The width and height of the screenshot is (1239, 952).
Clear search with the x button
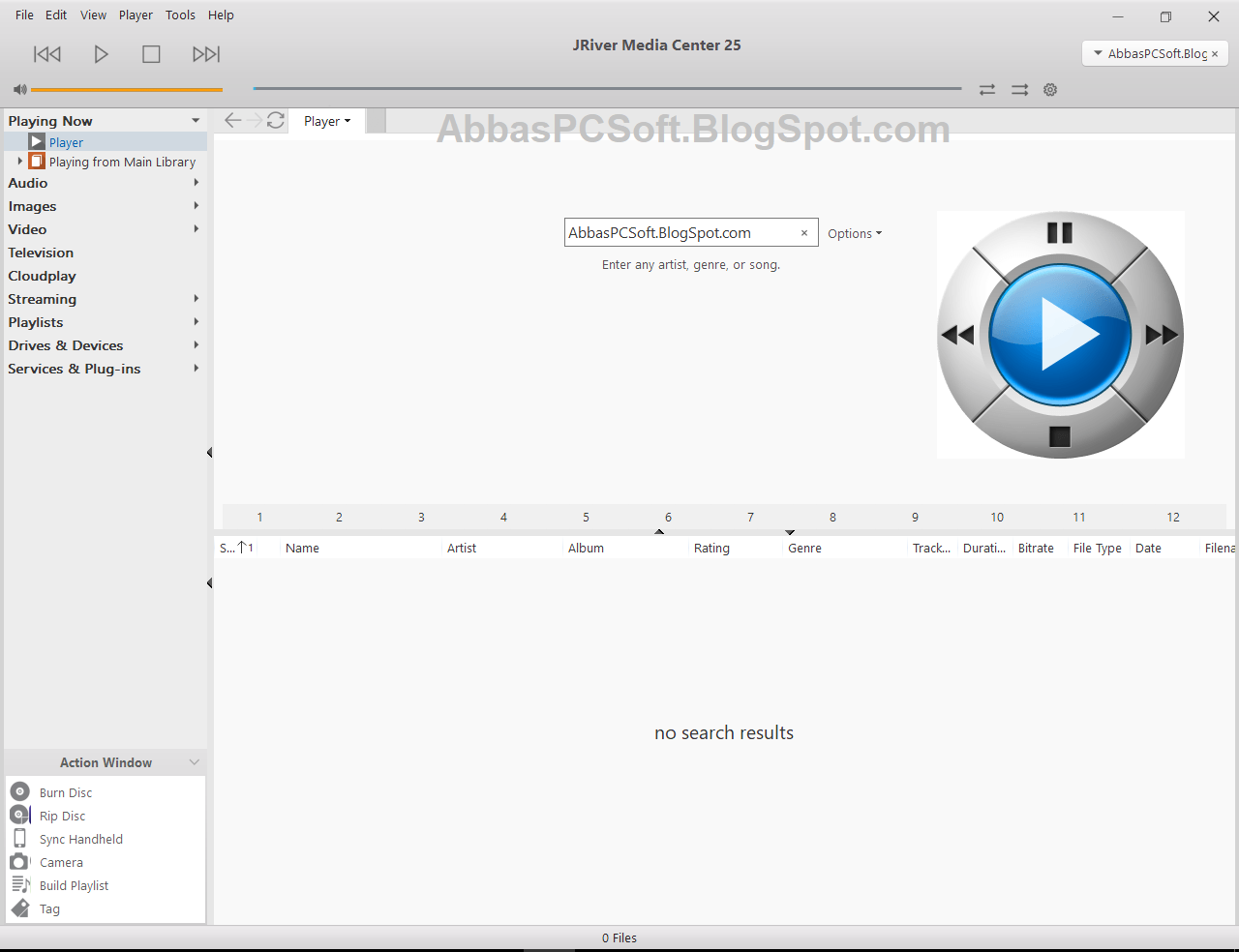click(804, 233)
